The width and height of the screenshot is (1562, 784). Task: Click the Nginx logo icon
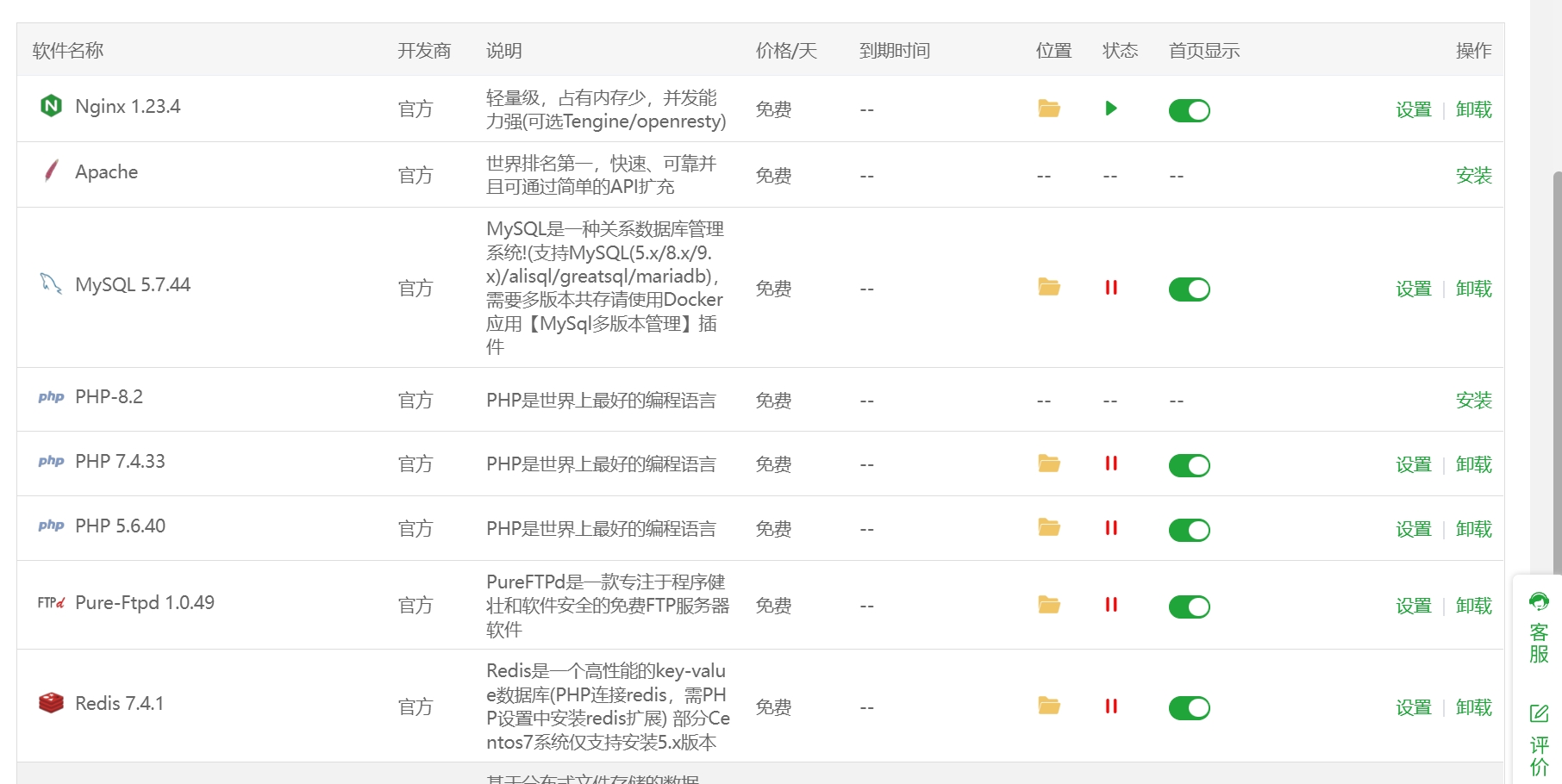[52, 106]
